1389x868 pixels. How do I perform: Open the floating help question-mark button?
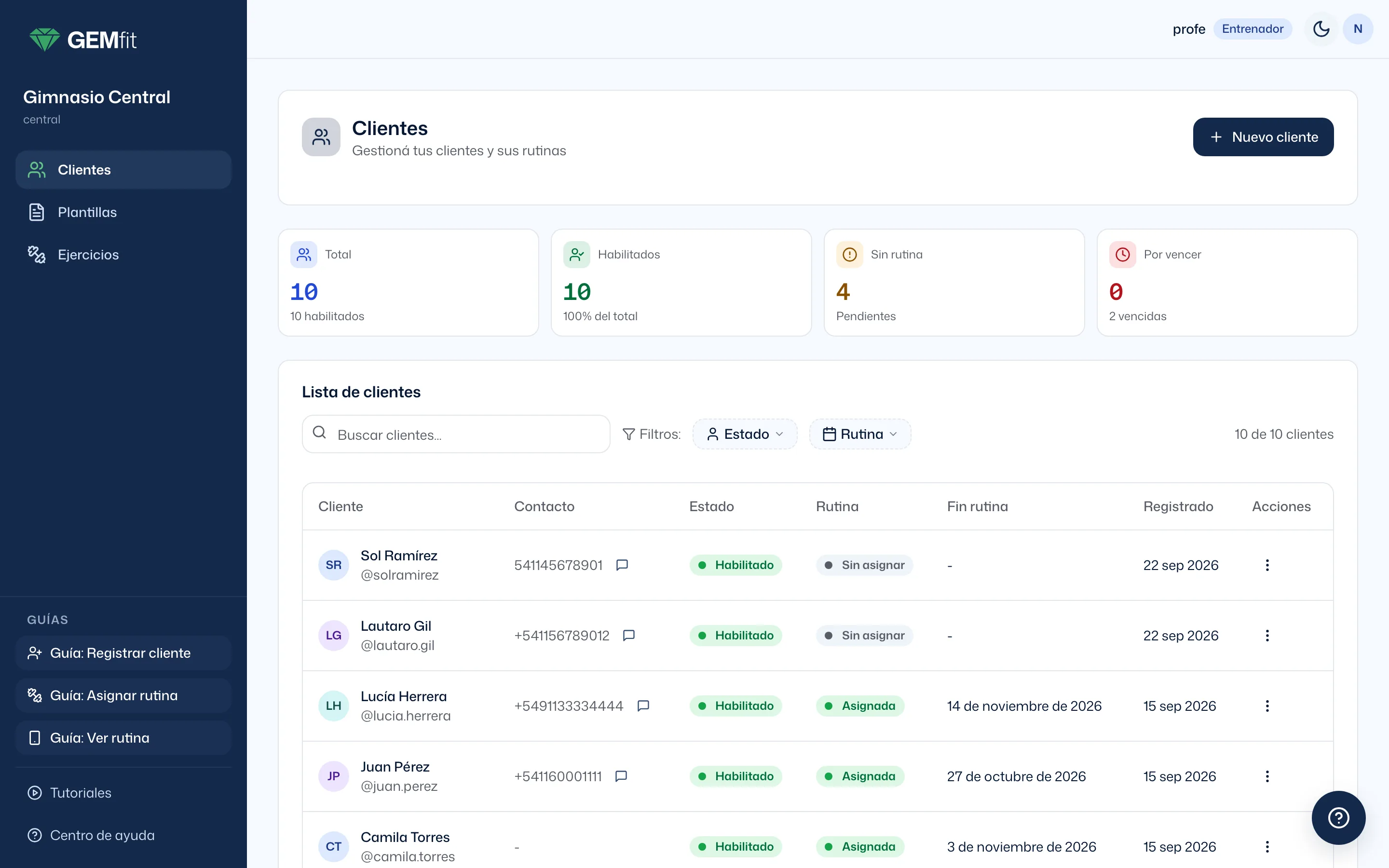(1338, 817)
